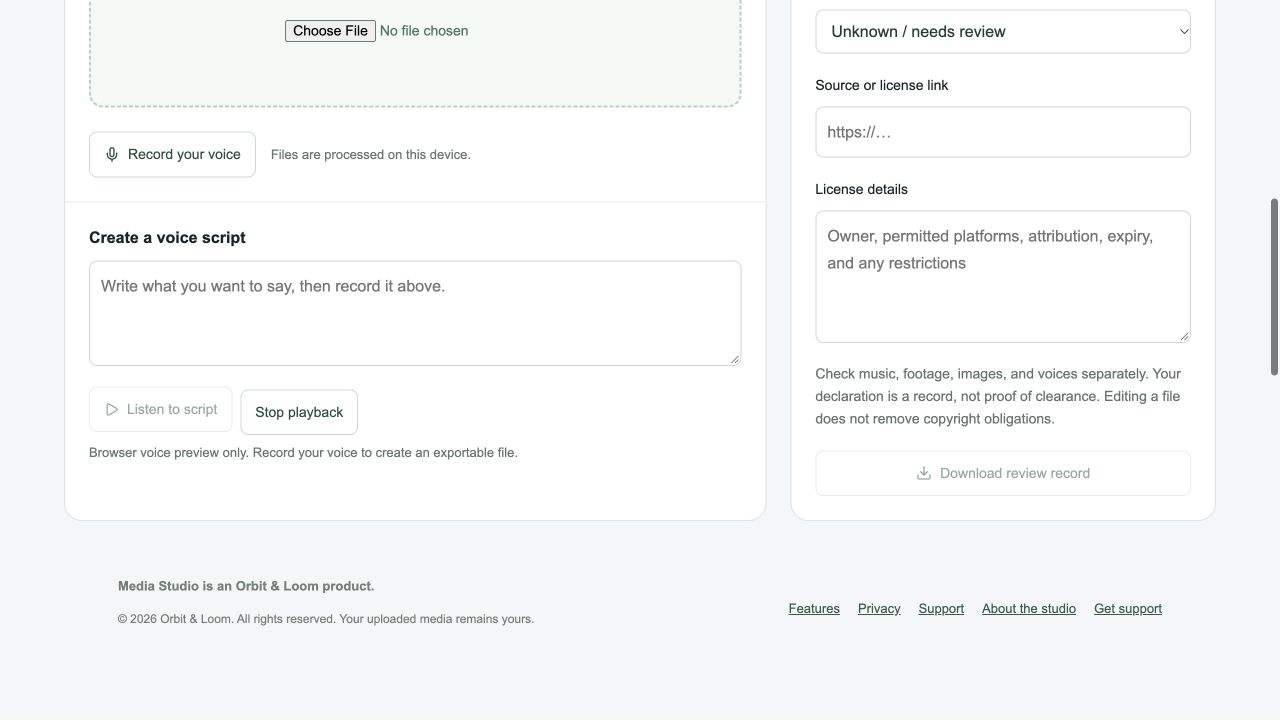
Task: Click the Source or license link label
Action: point(882,85)
